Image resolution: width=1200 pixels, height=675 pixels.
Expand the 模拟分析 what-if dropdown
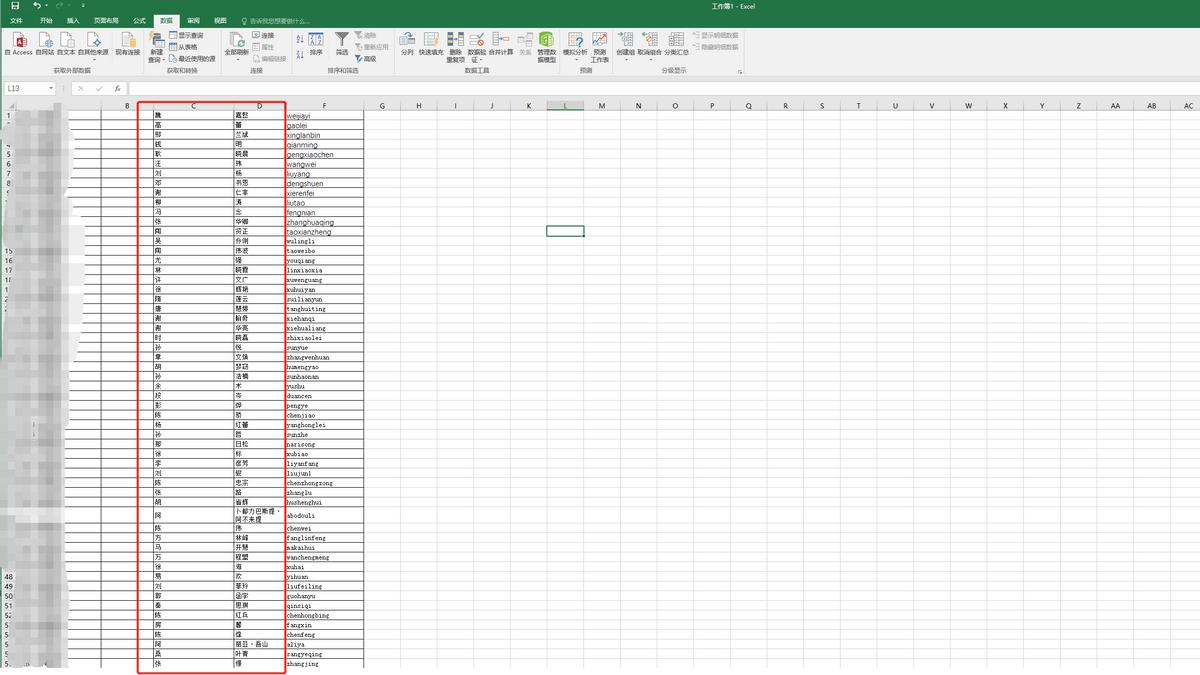575,60
